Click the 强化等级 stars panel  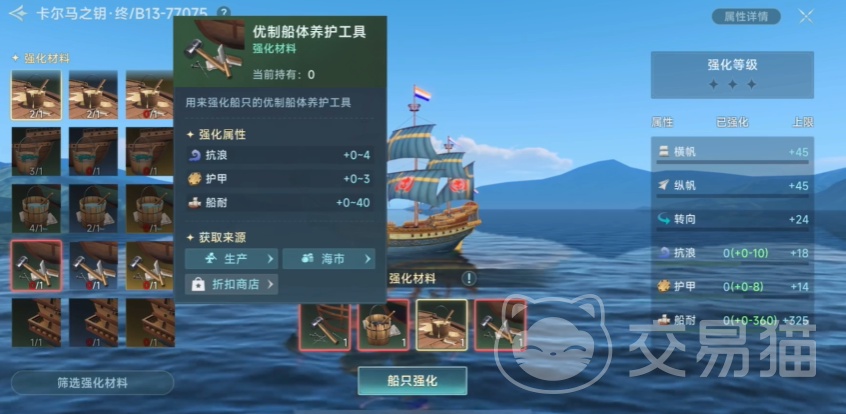pyautogui.click(x=732, y=75)
